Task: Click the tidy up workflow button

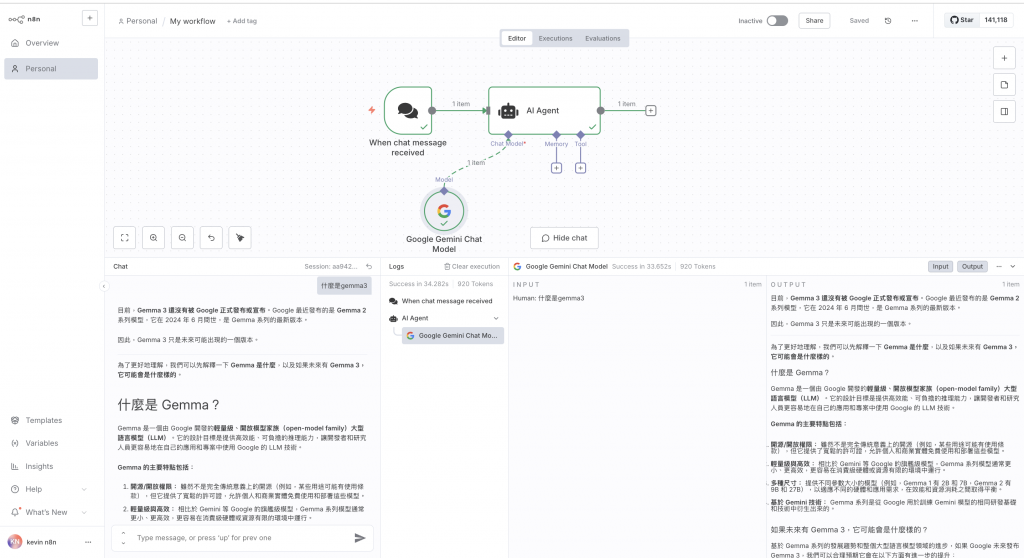Action: (x=240, y=238)
